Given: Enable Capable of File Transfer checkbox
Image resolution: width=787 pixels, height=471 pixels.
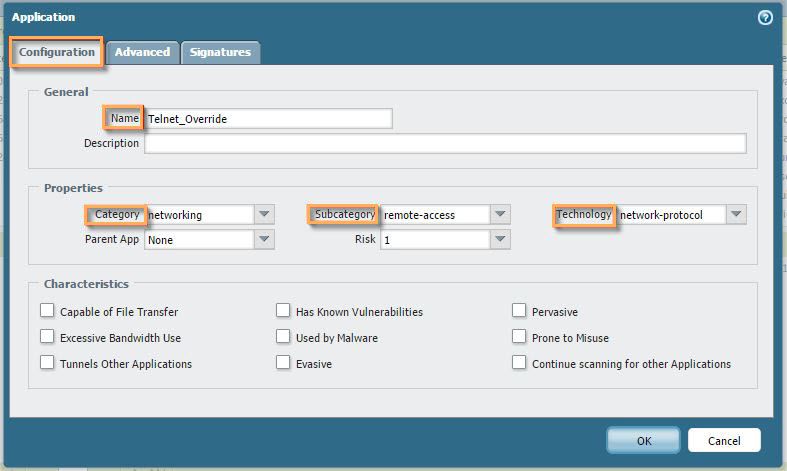Looking at the screenshot, I should 47,311.
